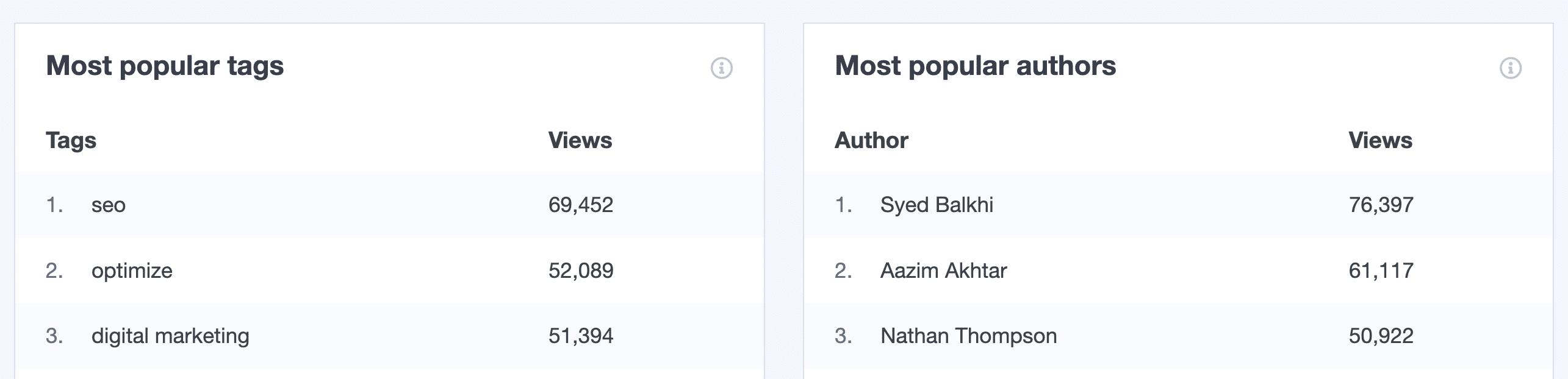
Task: Open the 'seo' tag entry
Action: (109, 205)
